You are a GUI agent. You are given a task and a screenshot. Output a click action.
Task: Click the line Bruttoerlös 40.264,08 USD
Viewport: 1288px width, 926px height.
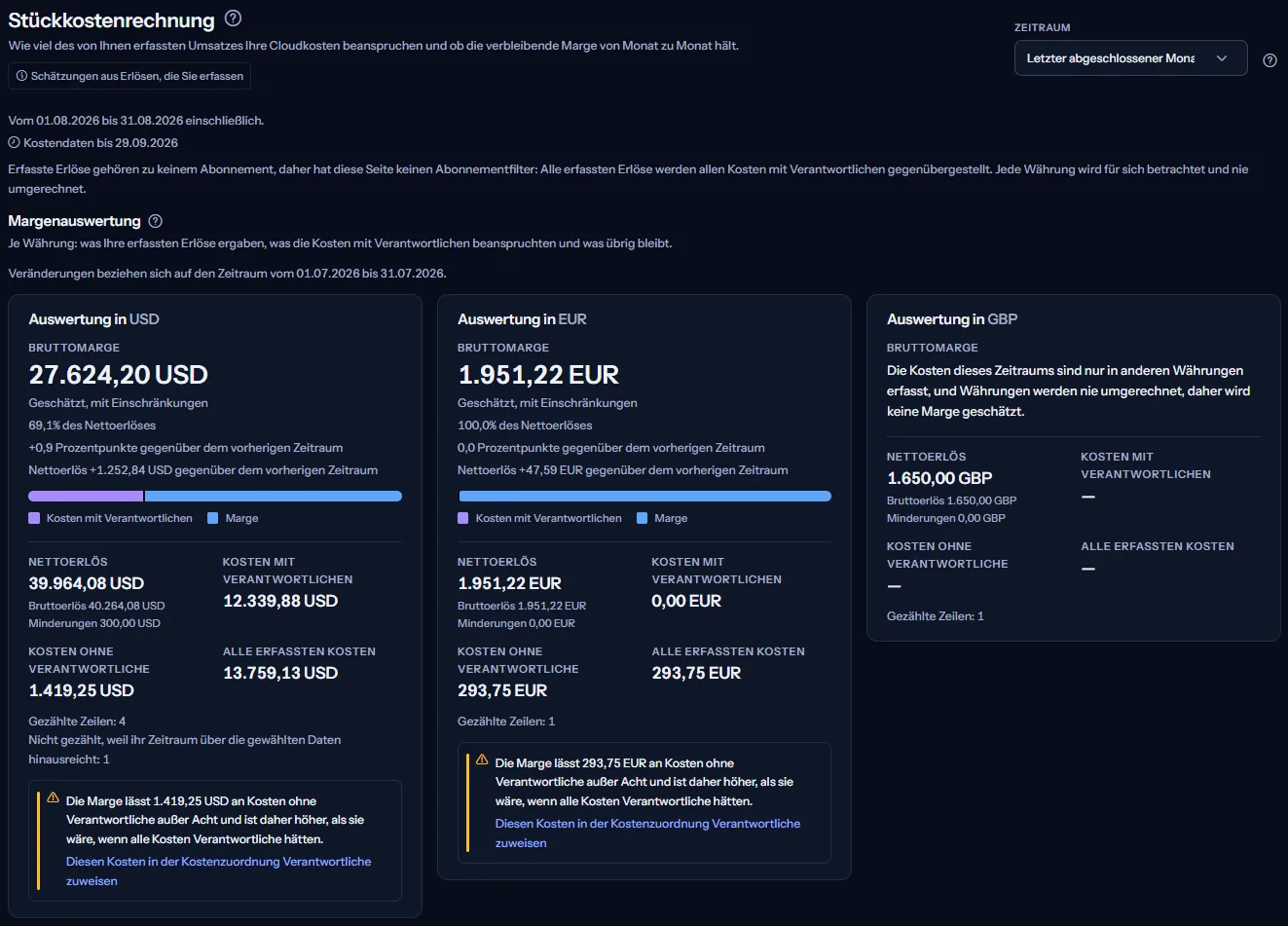point(97,606)
